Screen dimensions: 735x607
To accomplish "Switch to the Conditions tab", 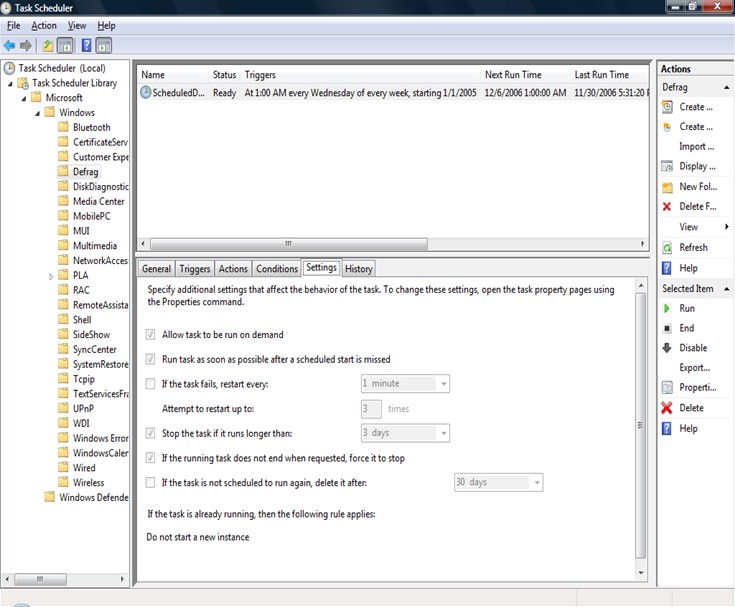I will [x=277, y=269].
